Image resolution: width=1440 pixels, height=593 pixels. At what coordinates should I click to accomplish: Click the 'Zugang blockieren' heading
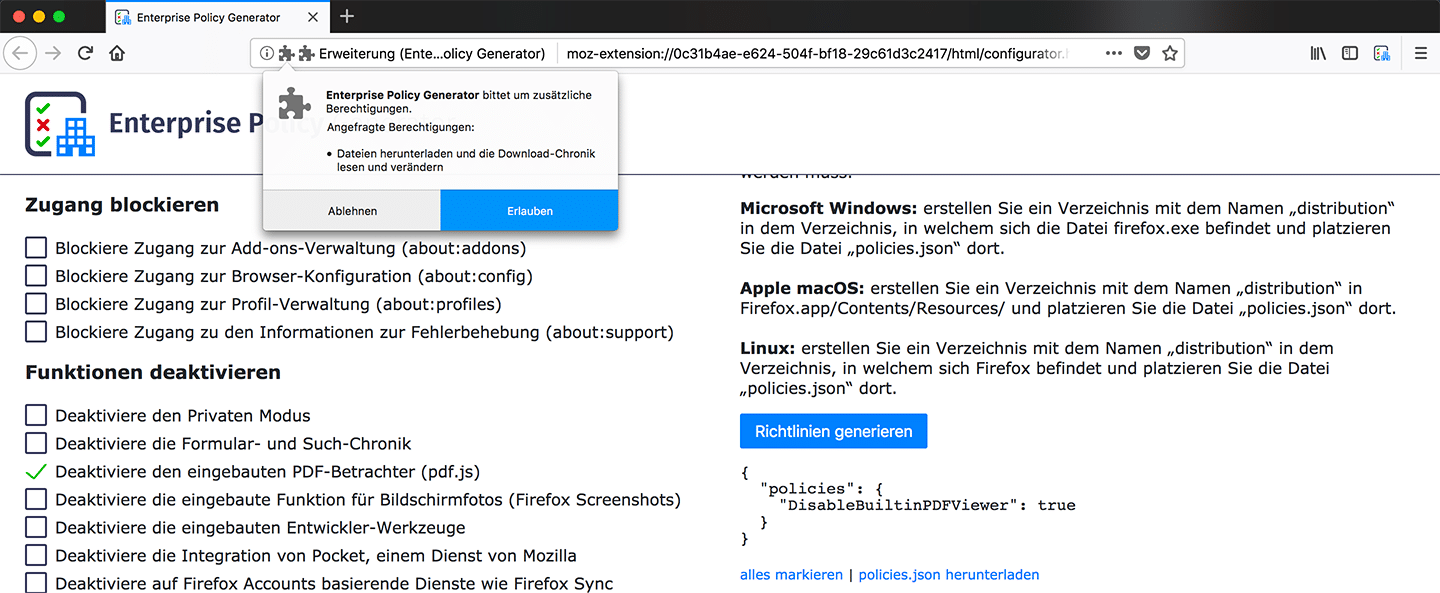click(122, 205)
